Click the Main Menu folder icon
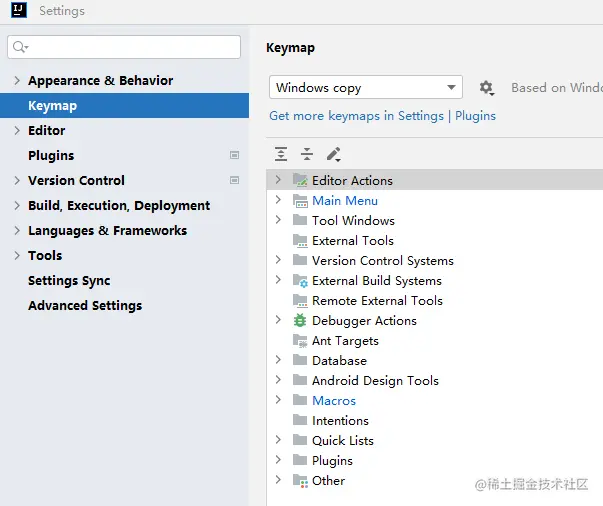 tap(300, 201)
